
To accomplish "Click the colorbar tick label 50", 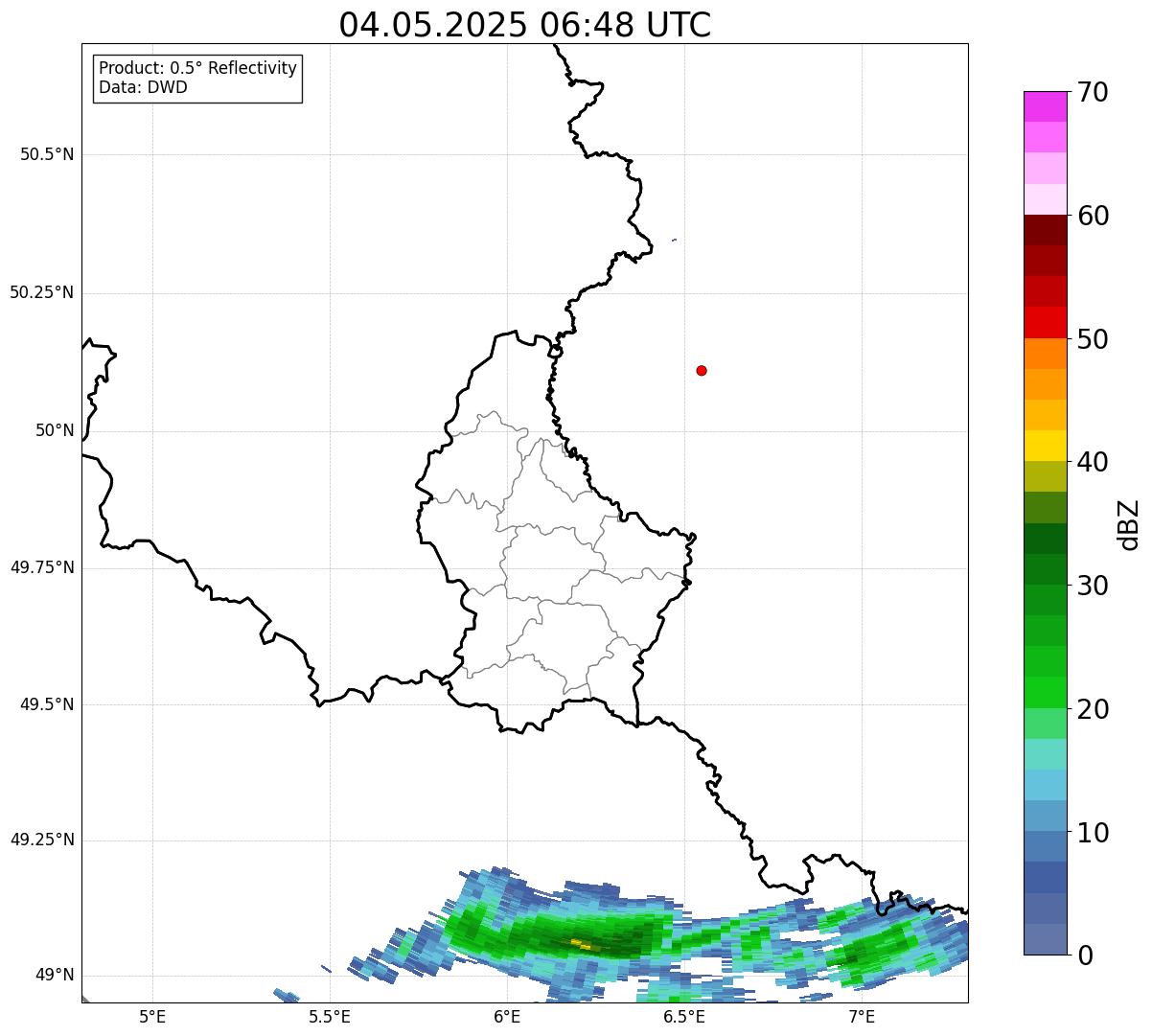I will point(1093,339).
